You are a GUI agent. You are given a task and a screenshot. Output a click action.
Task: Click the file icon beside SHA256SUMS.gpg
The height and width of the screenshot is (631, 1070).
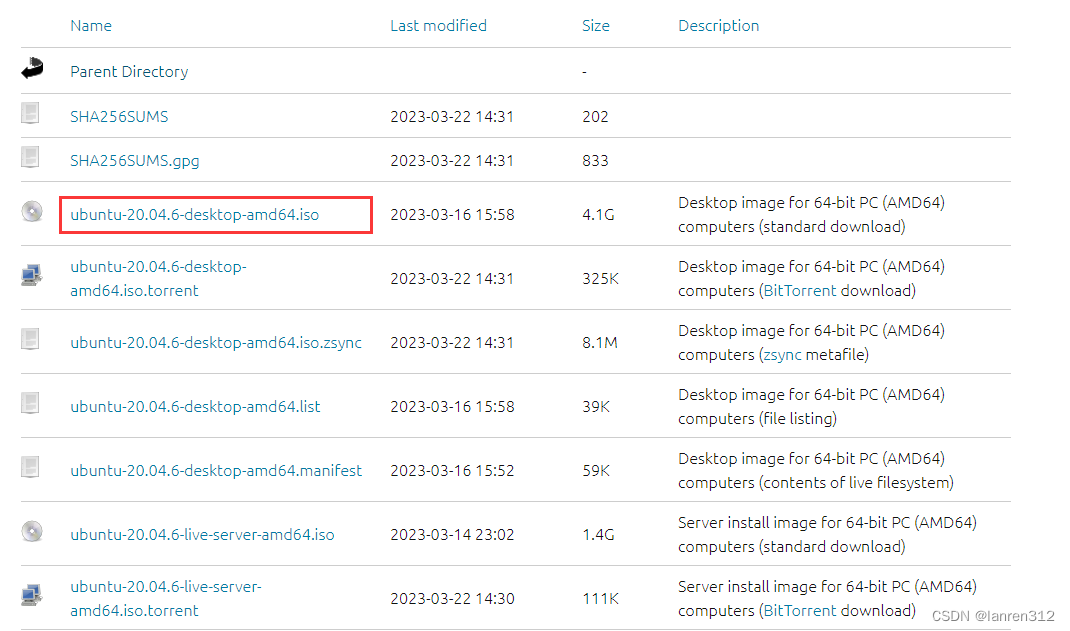pos(30,157)
